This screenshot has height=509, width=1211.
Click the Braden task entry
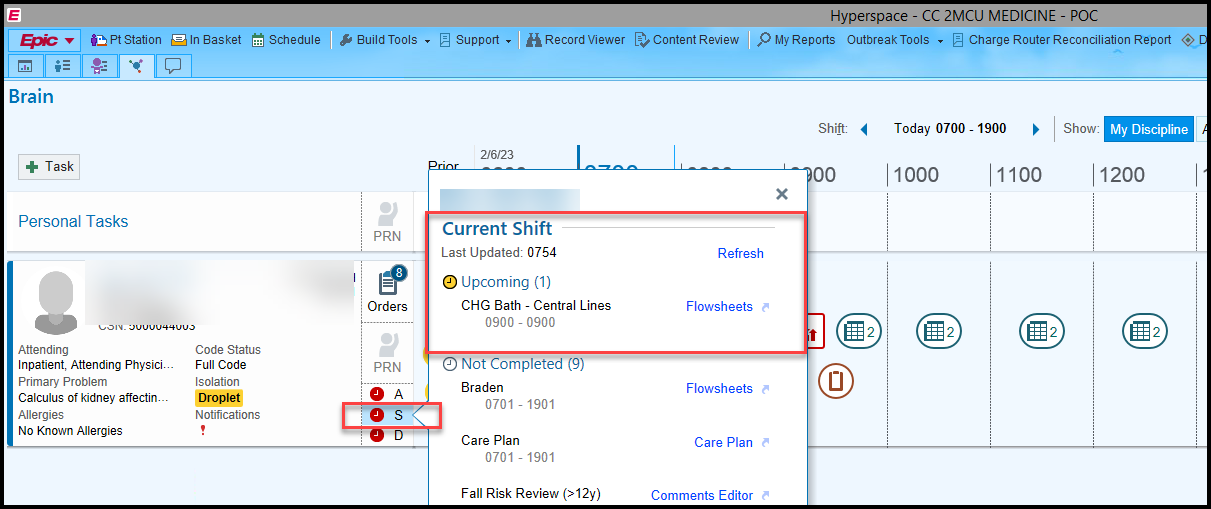482,388
